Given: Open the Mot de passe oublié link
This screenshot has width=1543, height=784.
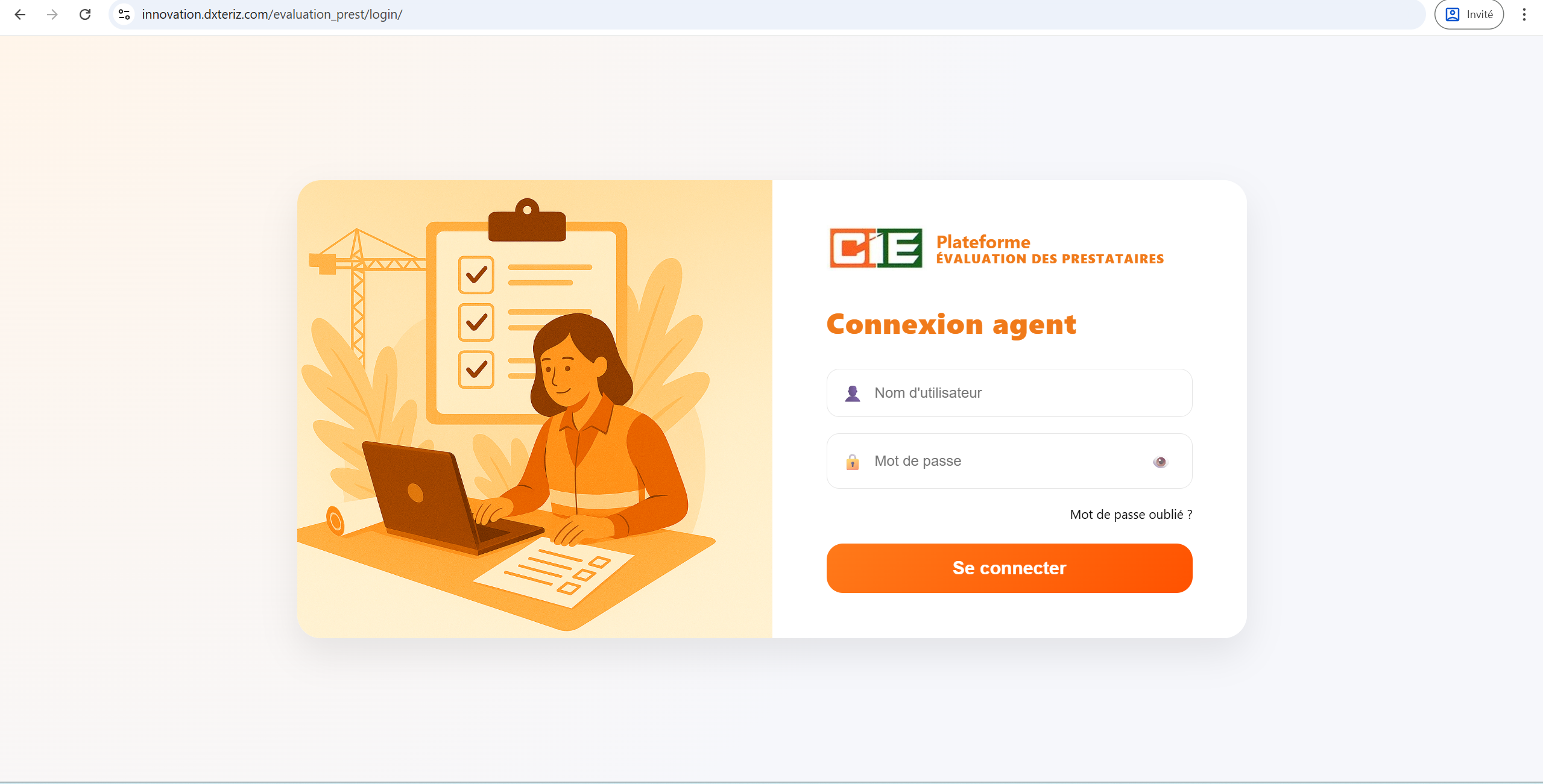Looking at the screenshot, I should [1131, 515].
